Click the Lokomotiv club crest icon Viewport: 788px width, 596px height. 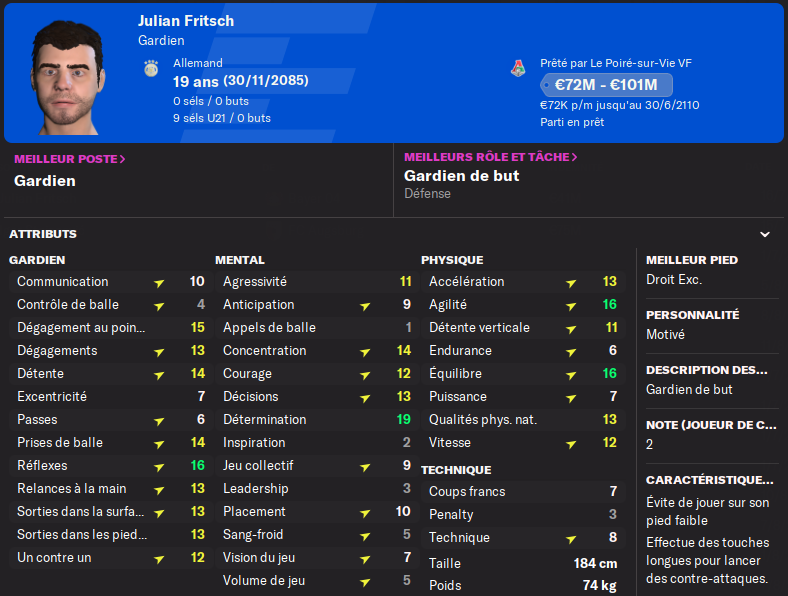[518, 68]
